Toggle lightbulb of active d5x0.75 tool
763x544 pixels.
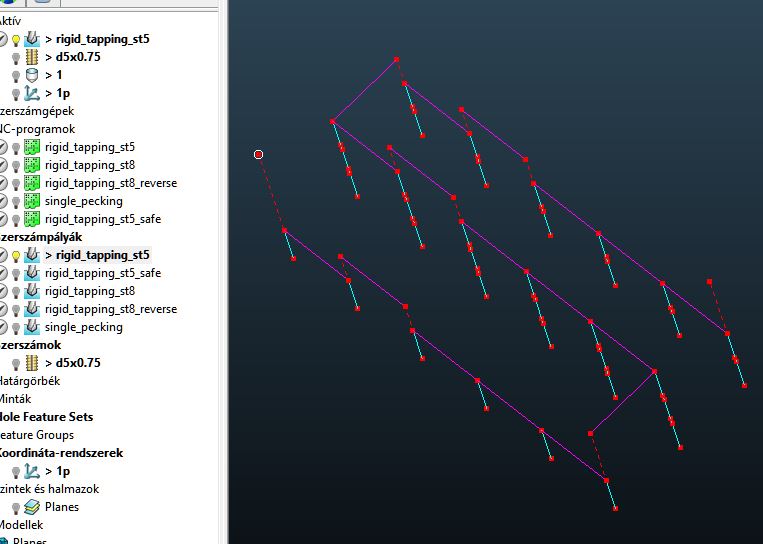[x=16, y=58]
